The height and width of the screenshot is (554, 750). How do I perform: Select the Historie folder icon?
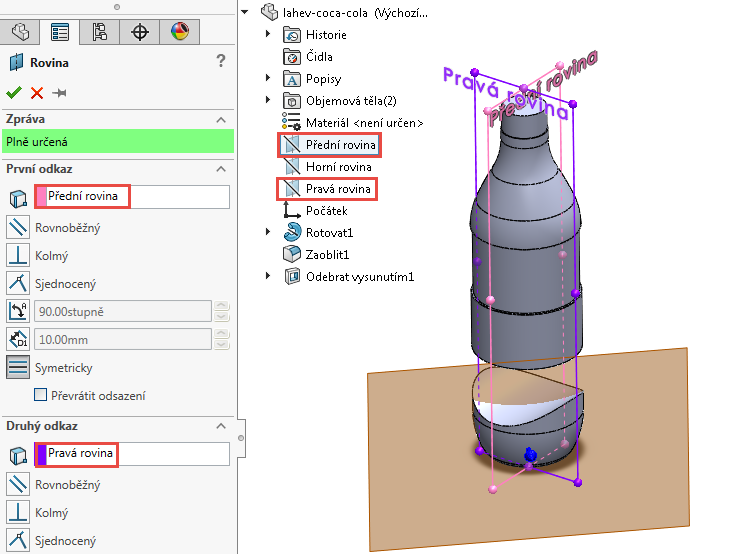pos(292,34)
